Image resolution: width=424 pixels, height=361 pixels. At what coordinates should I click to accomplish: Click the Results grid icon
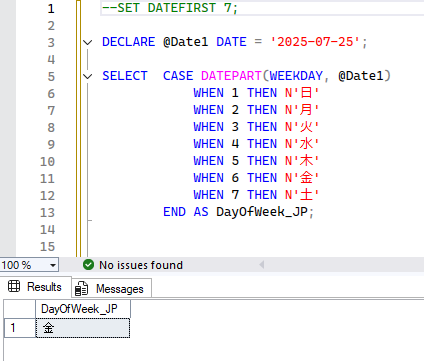point(14,286)
